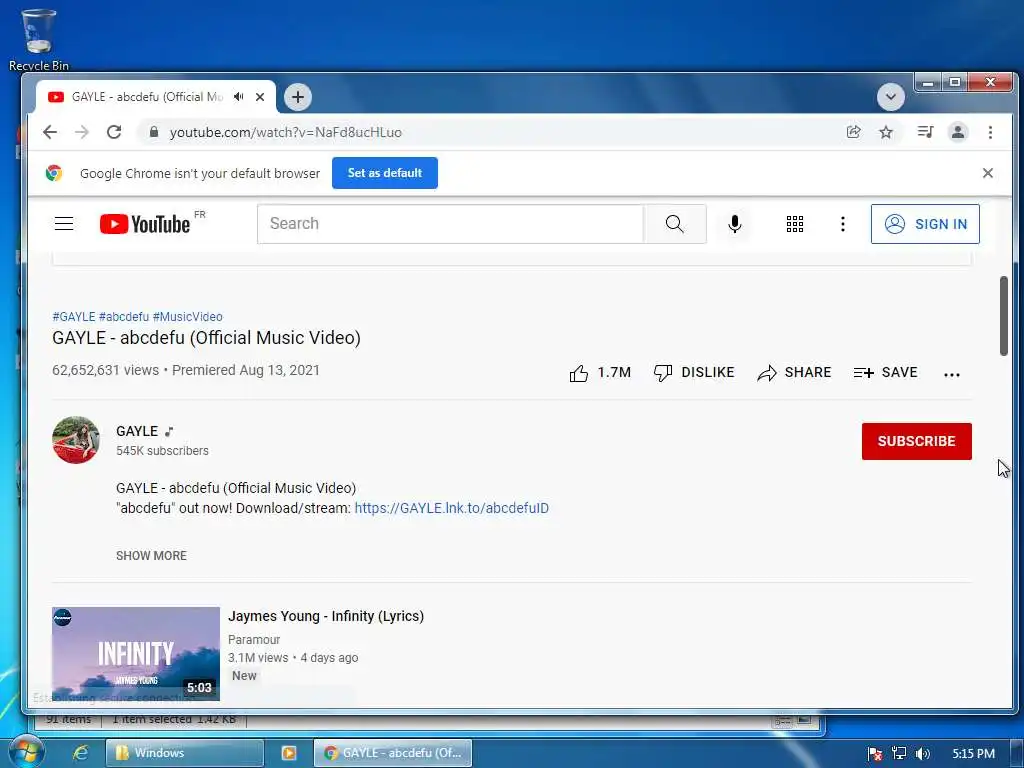Click the 545K subscribers text
Image resolution: width=1024 pixels, height=768 pixels.
coord(163,451)
